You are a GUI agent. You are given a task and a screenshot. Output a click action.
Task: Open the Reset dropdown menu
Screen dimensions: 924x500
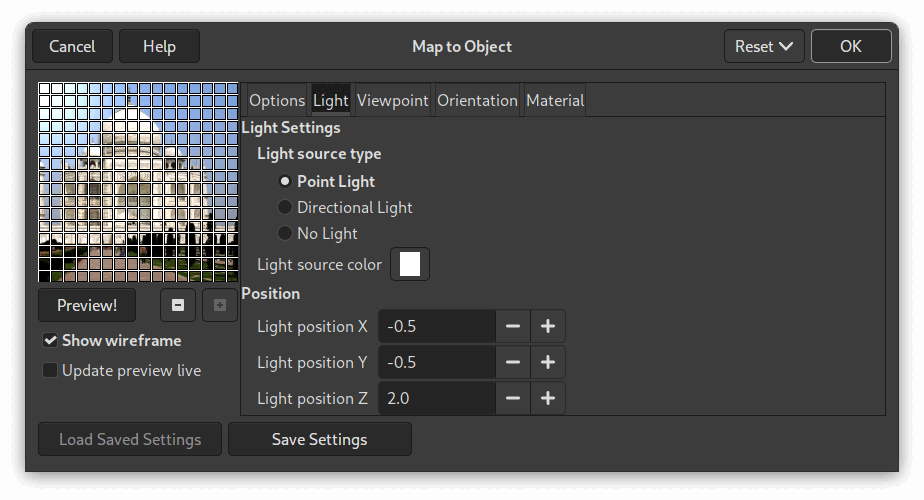(764, 46)
